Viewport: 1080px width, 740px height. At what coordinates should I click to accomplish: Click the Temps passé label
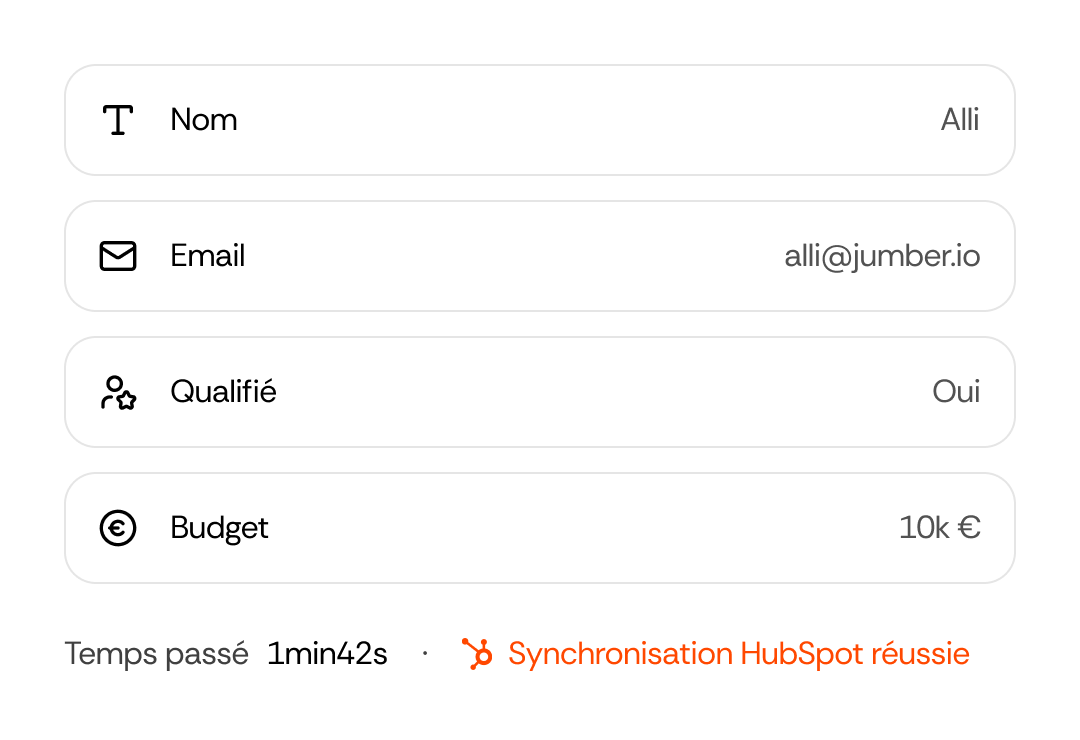(156, 654)
